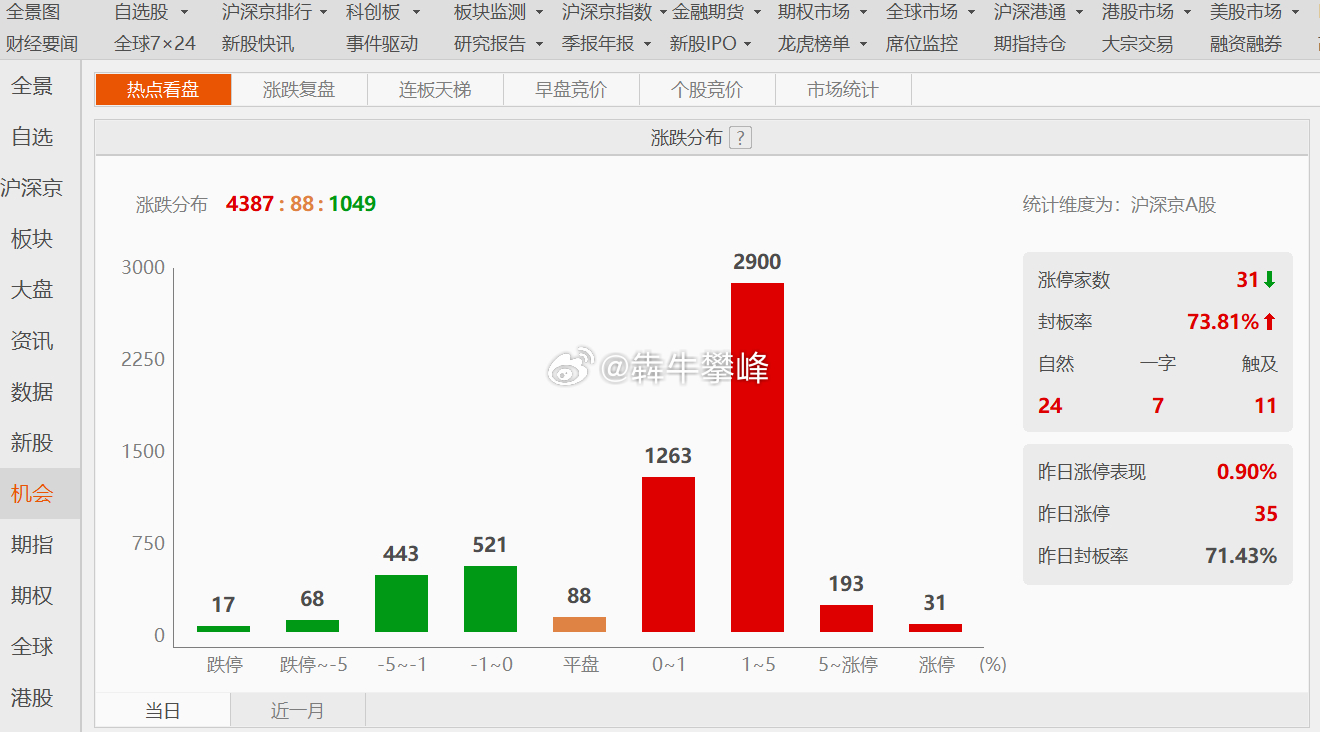Click 昨日涨停表现 value 0.90%
1320x732 pixels.
(1247, 472)
